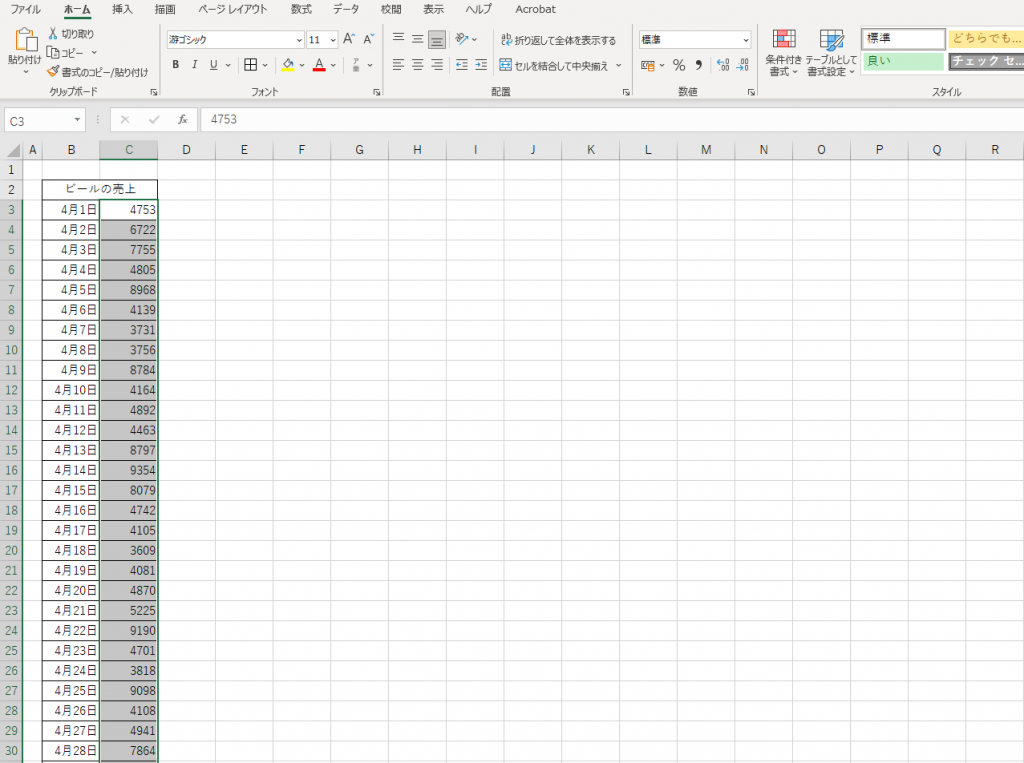Click the accounting currency format icon
Viewport: 1024px width, 763px height.
pyautogui.click(x=648, y=65)
